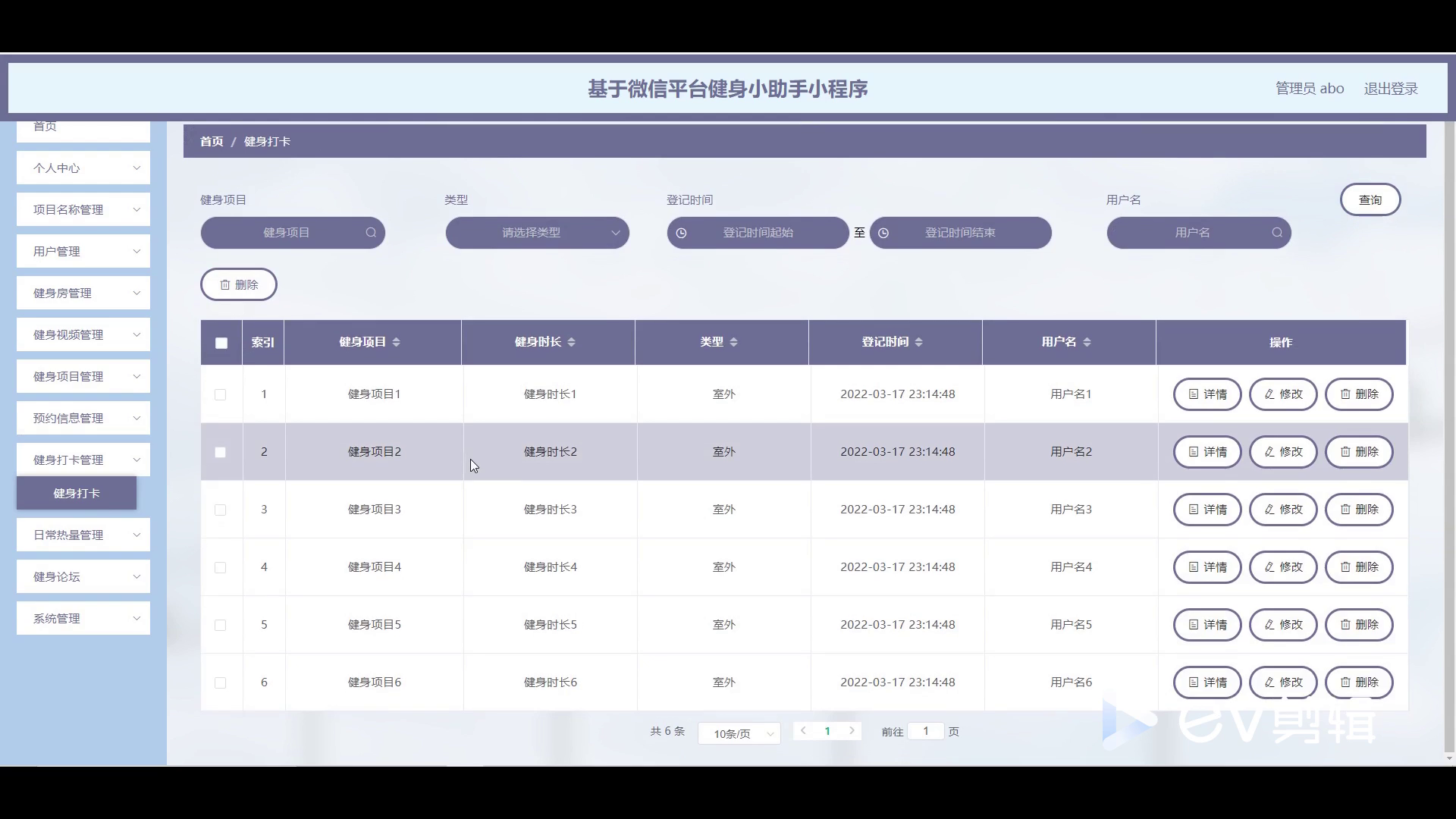The height and width of the screenshot is (819, 1456).
Task: Edit row 健身项目3 with 修改
Action: pyautogui.click(x=1283, y=510)
